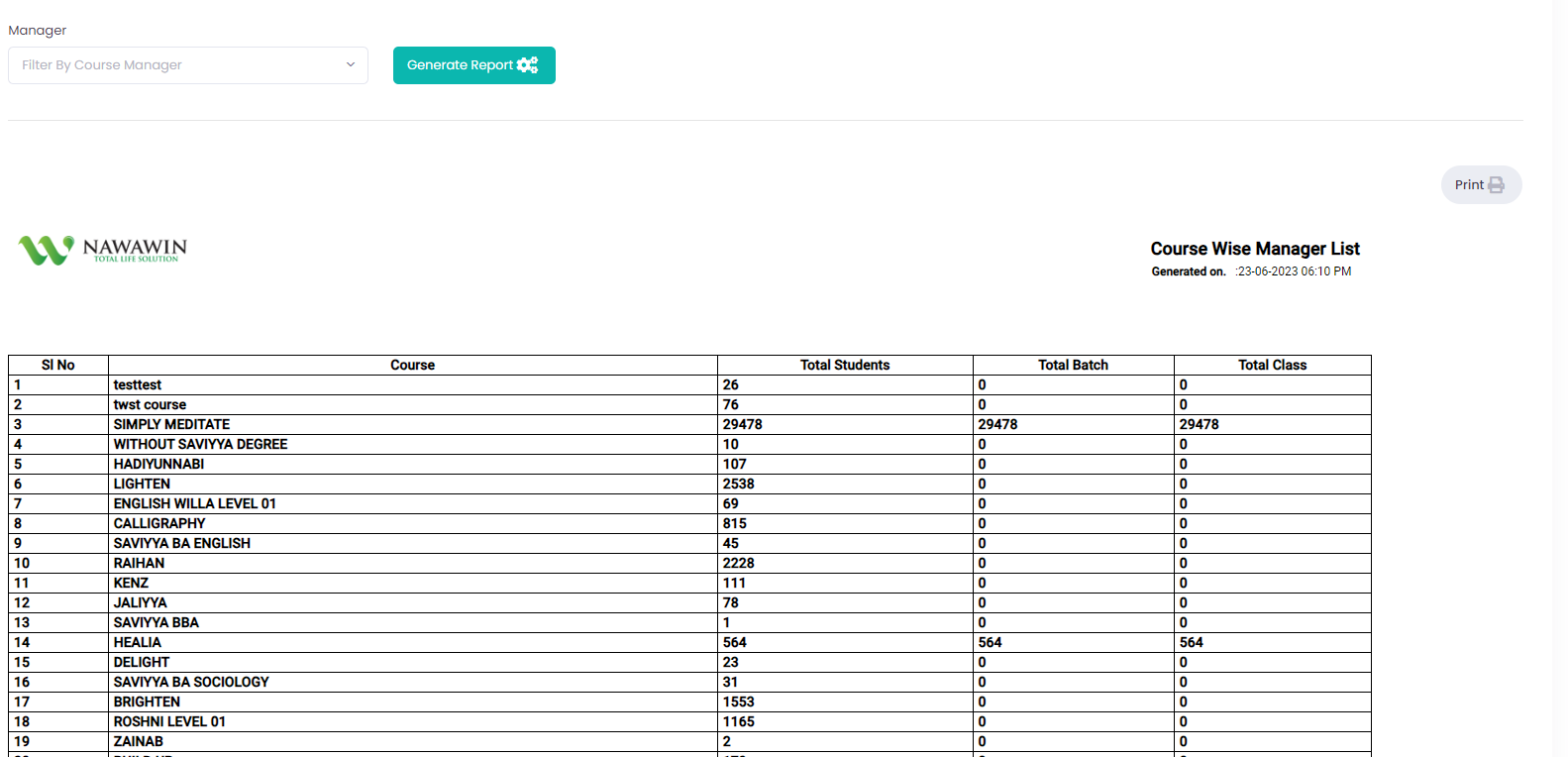Click the Sl No column header
This screenshot has height=757, width=1568.
click(x=58, y=366)
